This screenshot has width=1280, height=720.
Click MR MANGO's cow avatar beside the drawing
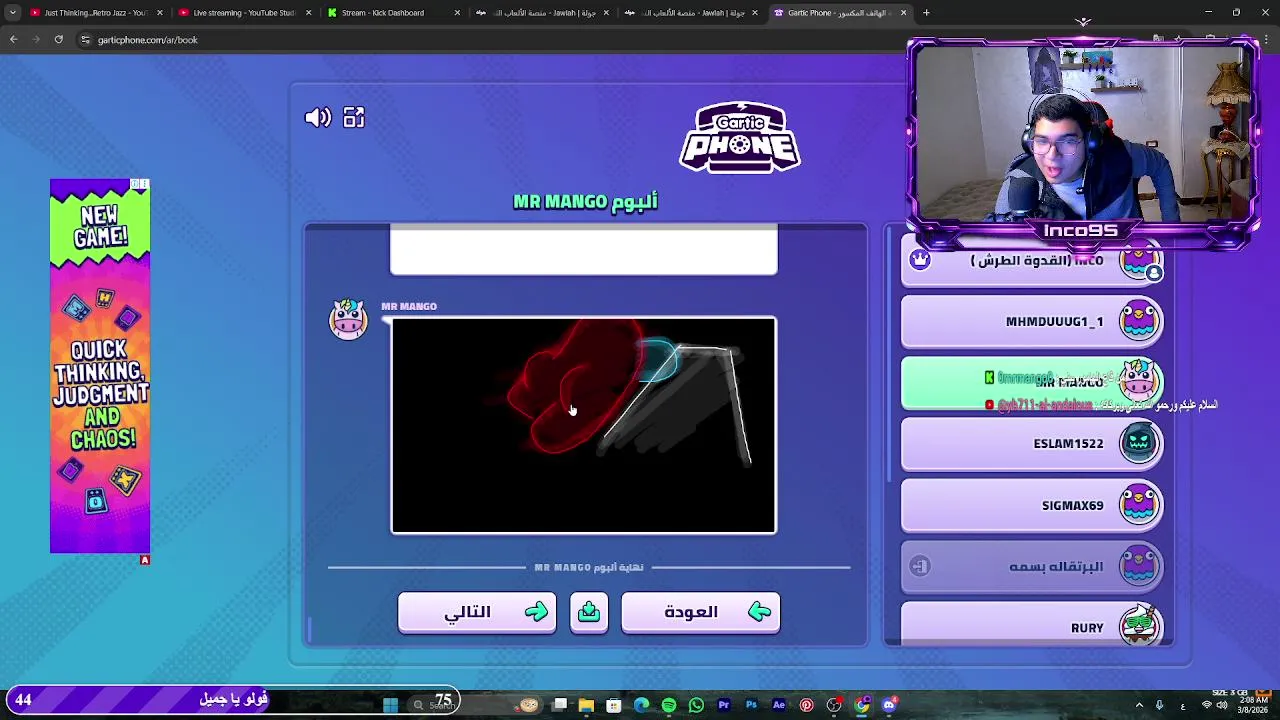pos(348,320)
